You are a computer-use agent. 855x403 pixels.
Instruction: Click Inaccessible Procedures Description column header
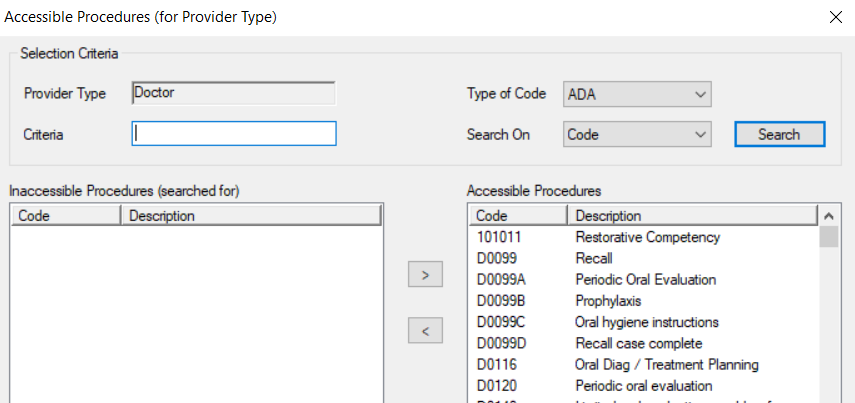pos(250,216)
